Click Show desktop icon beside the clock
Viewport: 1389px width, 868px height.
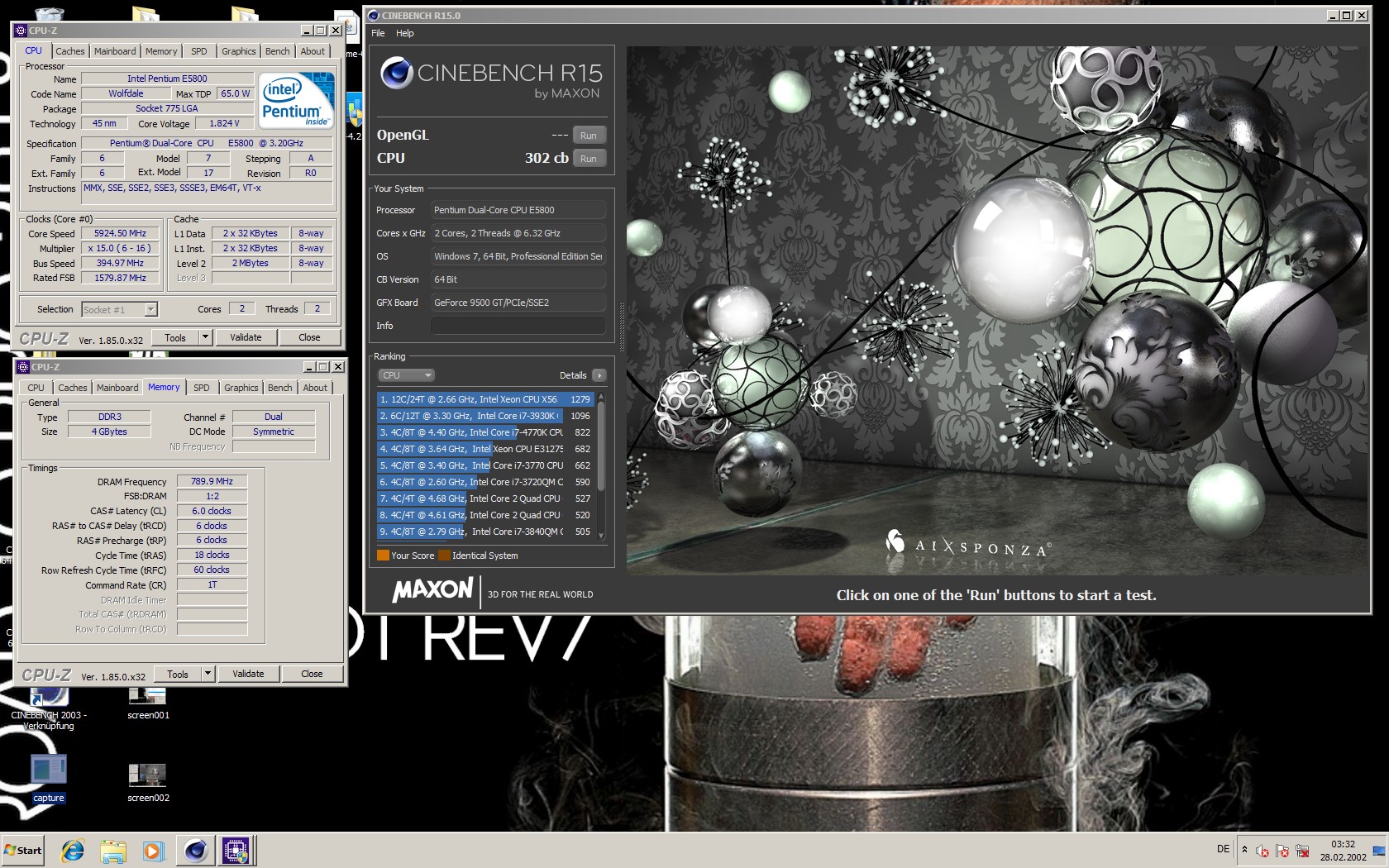click(1378, 851)
